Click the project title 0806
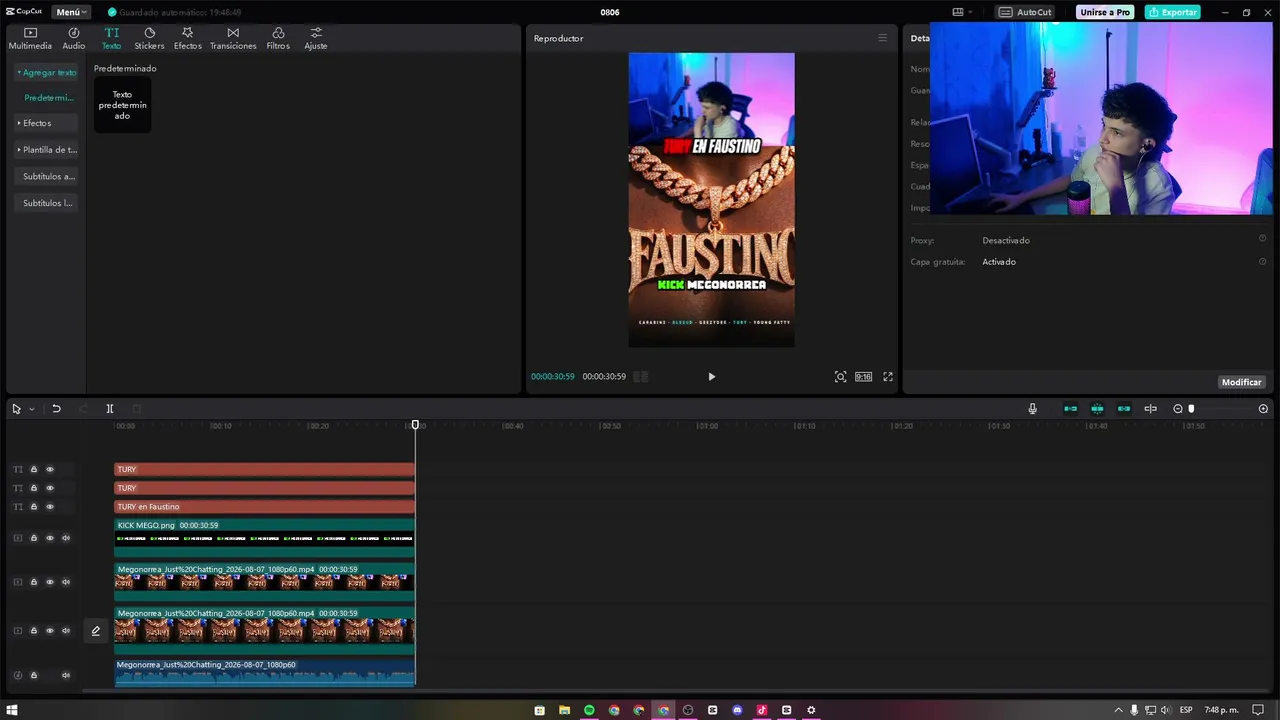Viewport: 1280px width, 720px height. pos(610,12)
